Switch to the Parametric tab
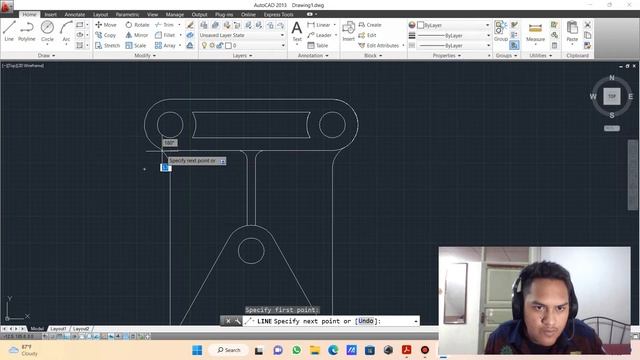The height and width of the screenshot is (360, 640). point(127,14)
